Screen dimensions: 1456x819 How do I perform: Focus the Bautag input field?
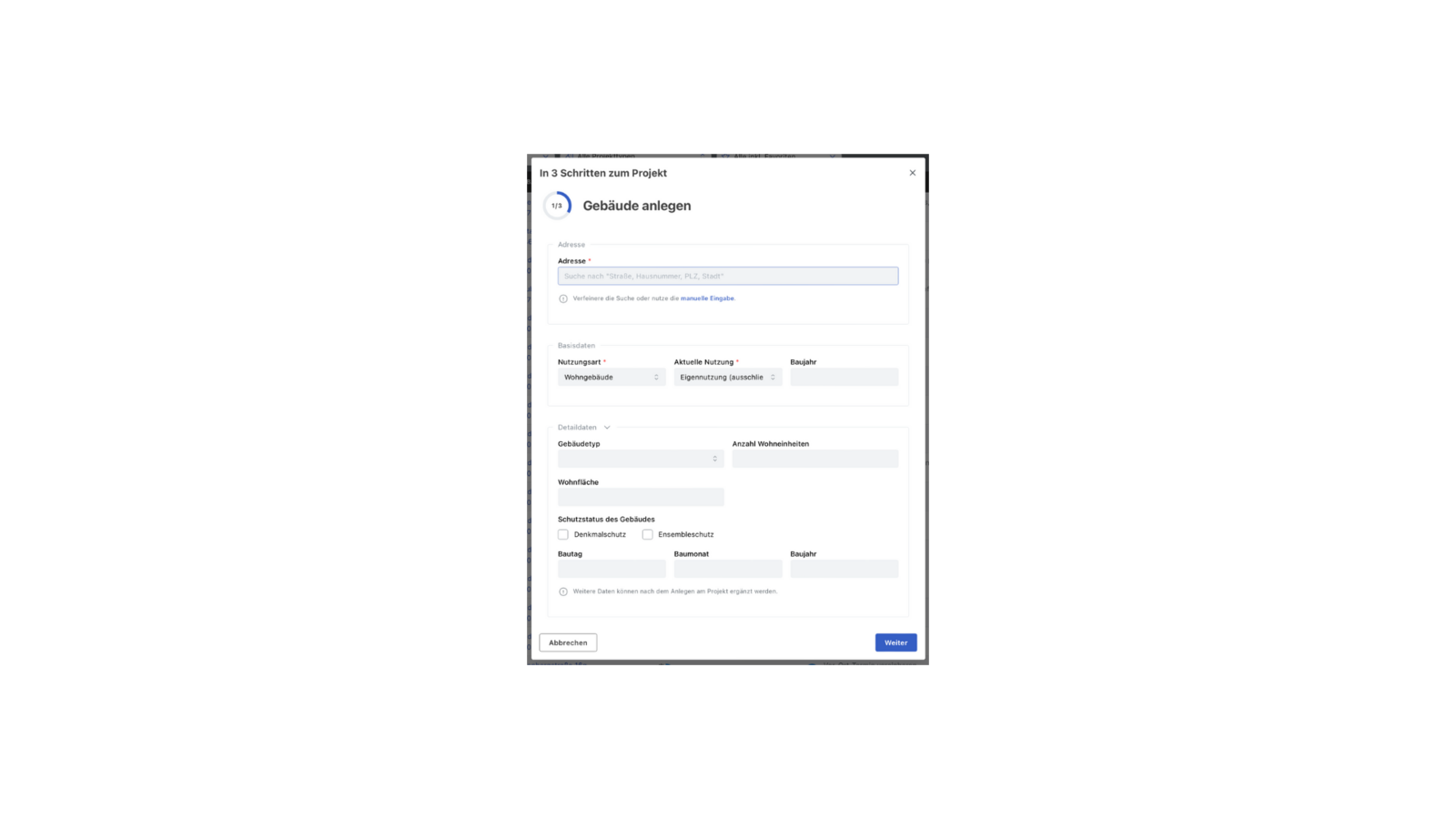pos(612,569)
